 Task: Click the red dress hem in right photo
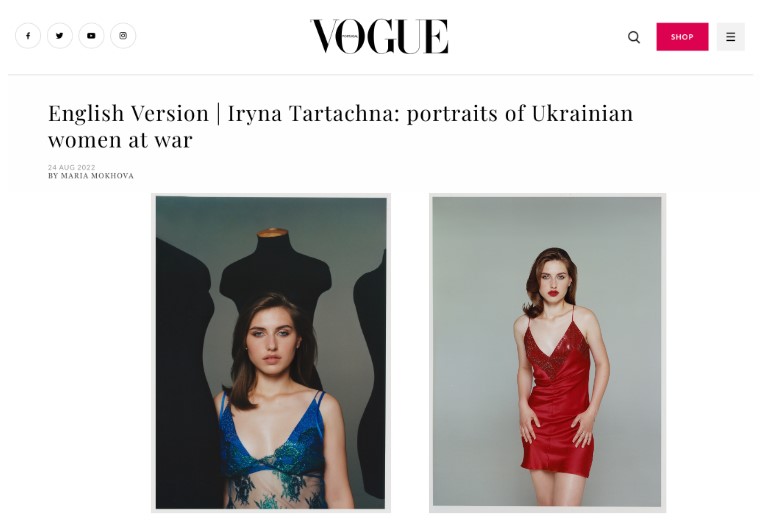(557, 466)
